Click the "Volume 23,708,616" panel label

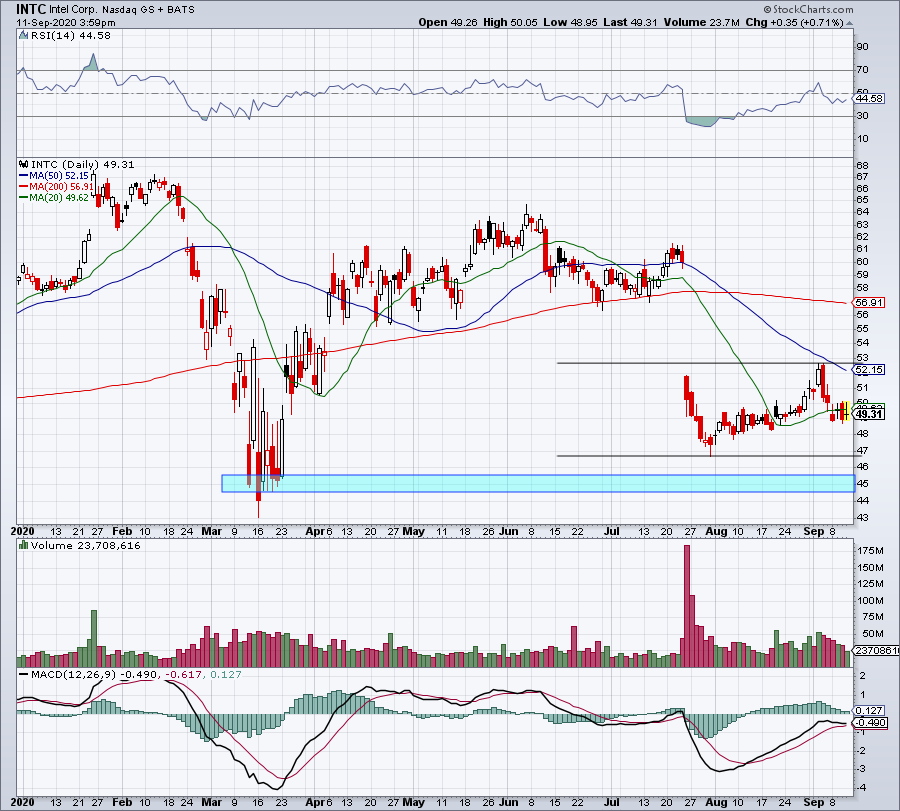86,545
